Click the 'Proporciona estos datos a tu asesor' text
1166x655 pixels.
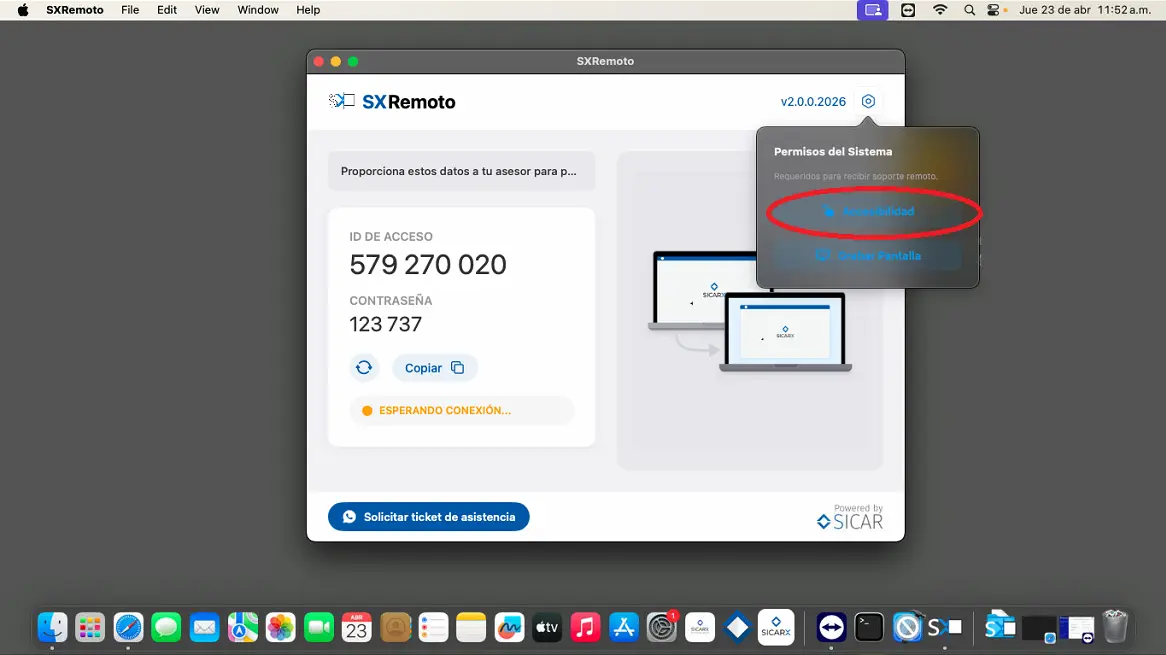pos(458,171)
